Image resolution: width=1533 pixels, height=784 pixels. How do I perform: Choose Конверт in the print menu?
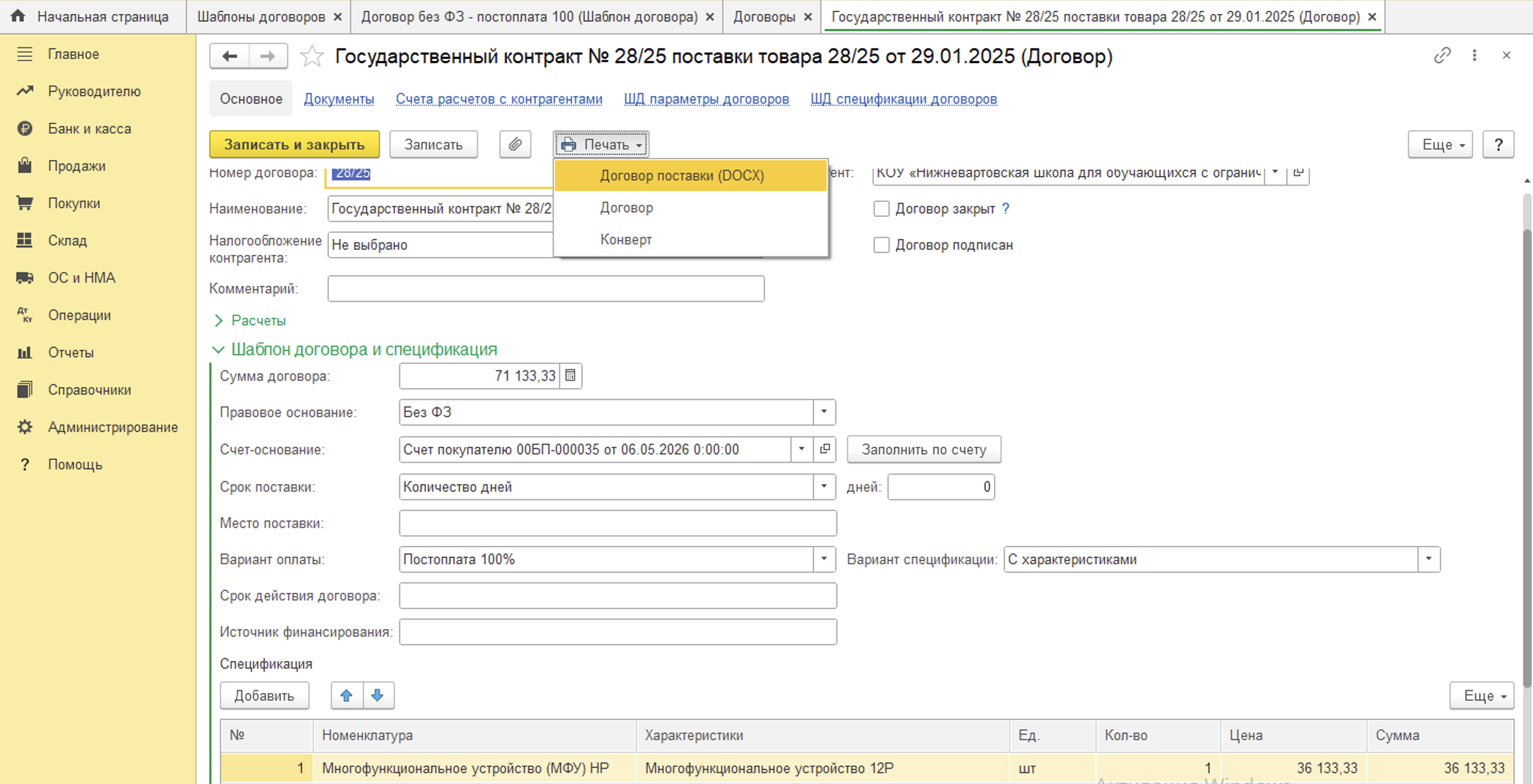pos(690,239)
